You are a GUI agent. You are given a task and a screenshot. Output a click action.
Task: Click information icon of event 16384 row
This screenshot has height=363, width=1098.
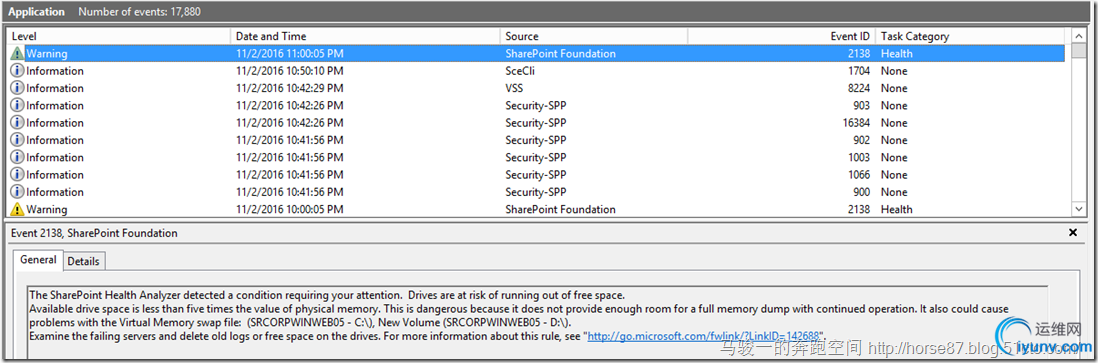pos(17,123)
